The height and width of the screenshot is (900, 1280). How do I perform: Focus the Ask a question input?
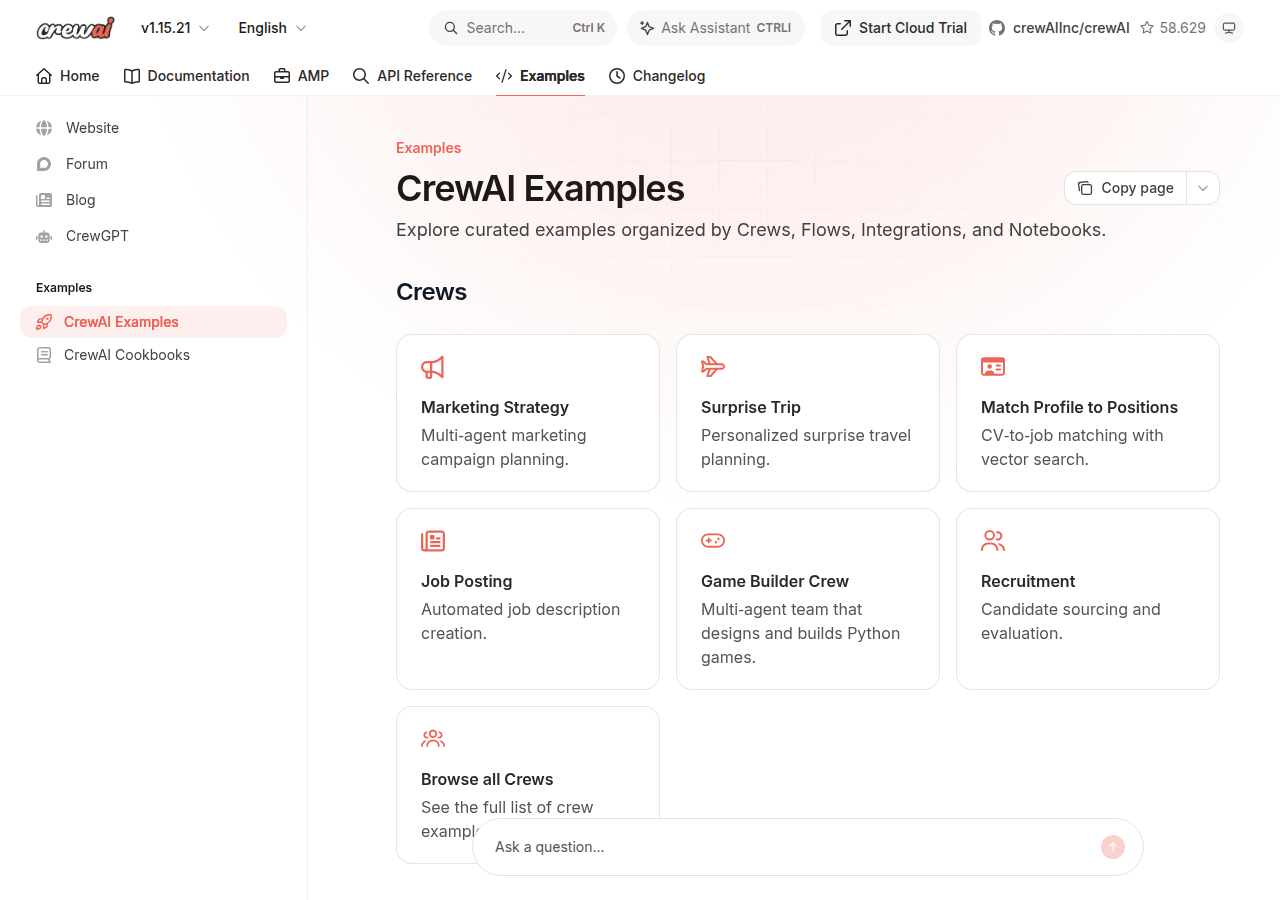coord(790,847)
